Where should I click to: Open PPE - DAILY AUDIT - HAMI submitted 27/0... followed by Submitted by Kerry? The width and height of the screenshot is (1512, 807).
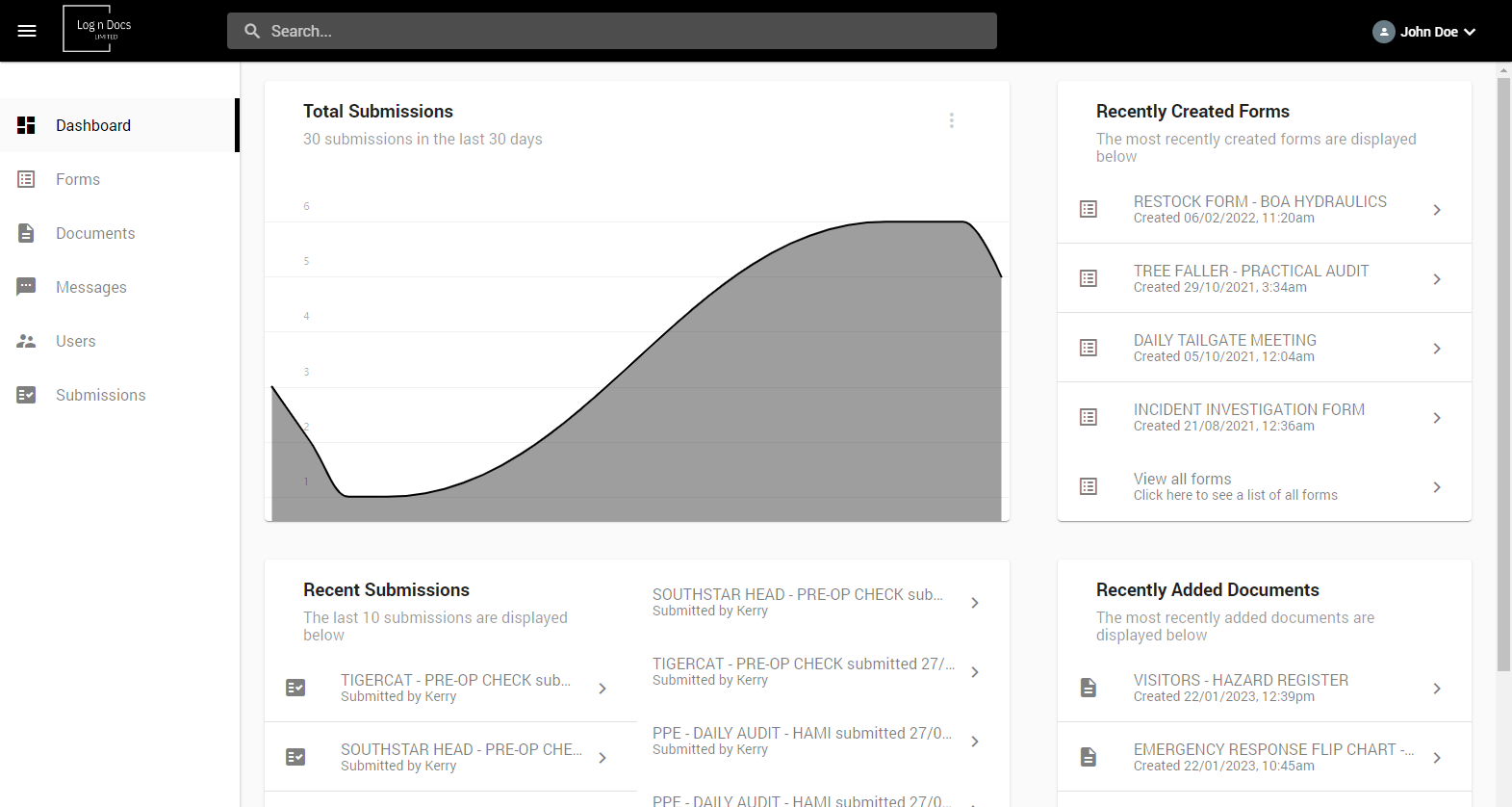(823, 741)
